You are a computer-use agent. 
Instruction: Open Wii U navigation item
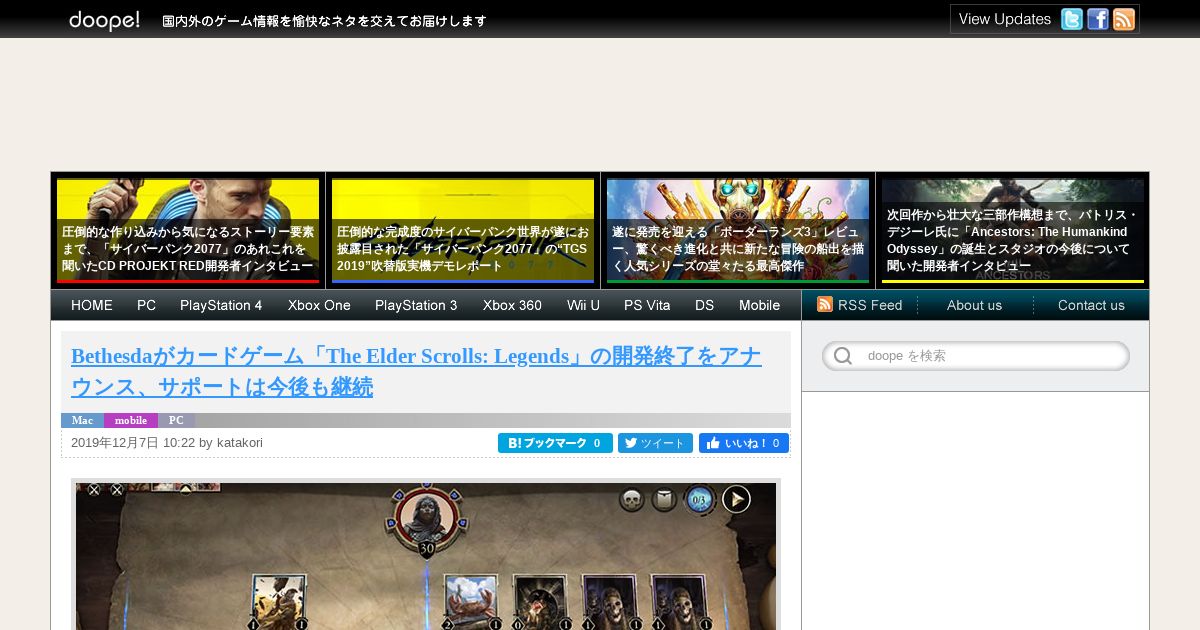[583, 305]
